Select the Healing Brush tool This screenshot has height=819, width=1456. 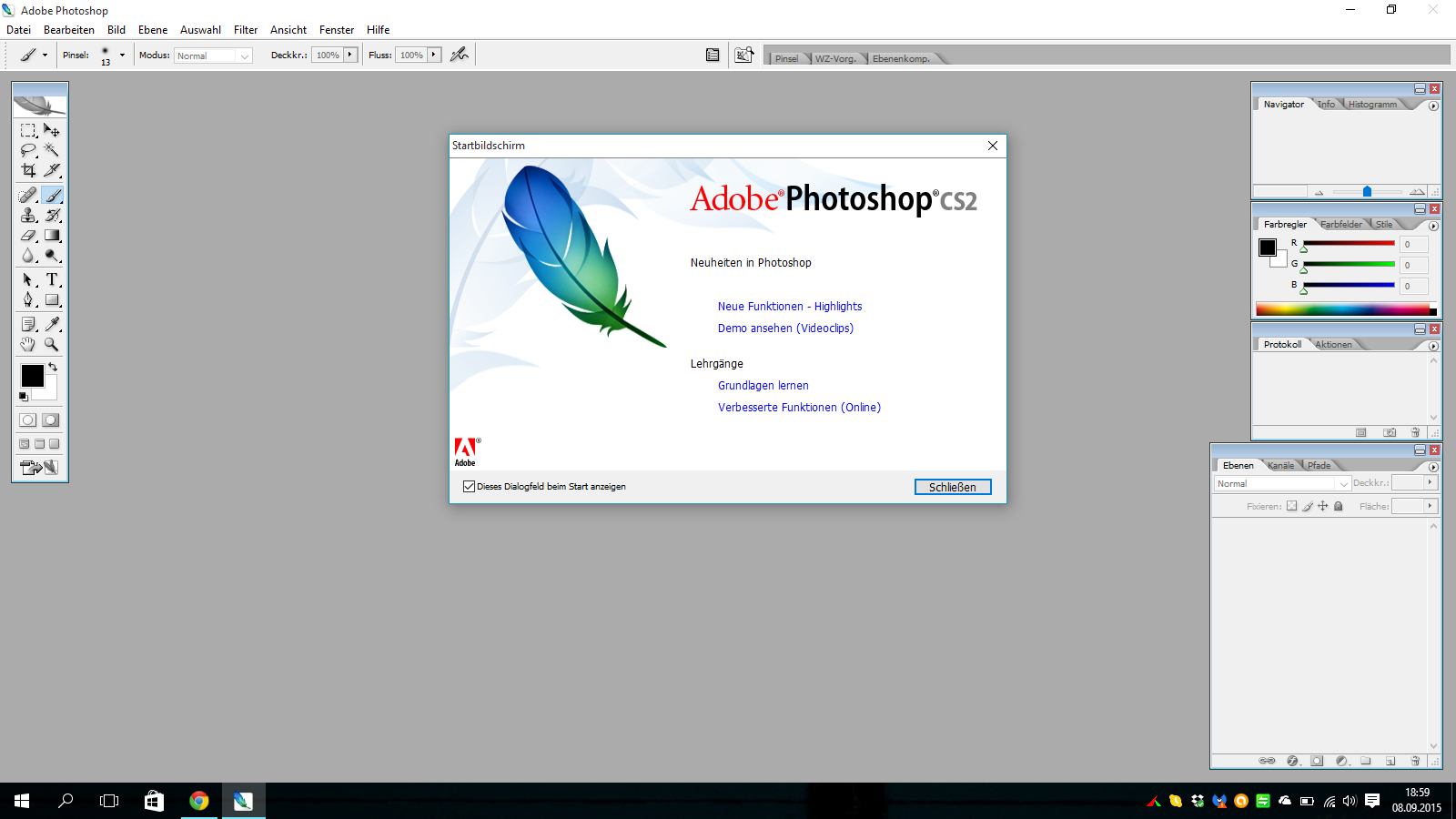point(28,195)
